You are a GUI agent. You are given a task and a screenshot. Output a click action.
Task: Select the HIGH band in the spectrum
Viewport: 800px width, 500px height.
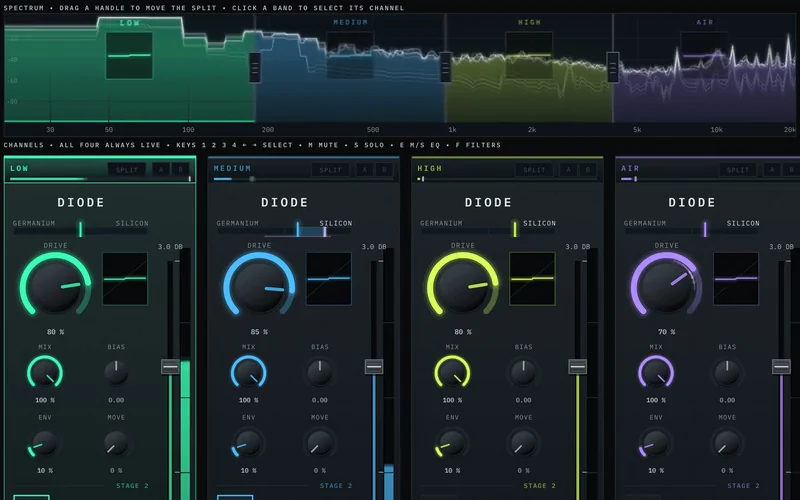[529, 68]
